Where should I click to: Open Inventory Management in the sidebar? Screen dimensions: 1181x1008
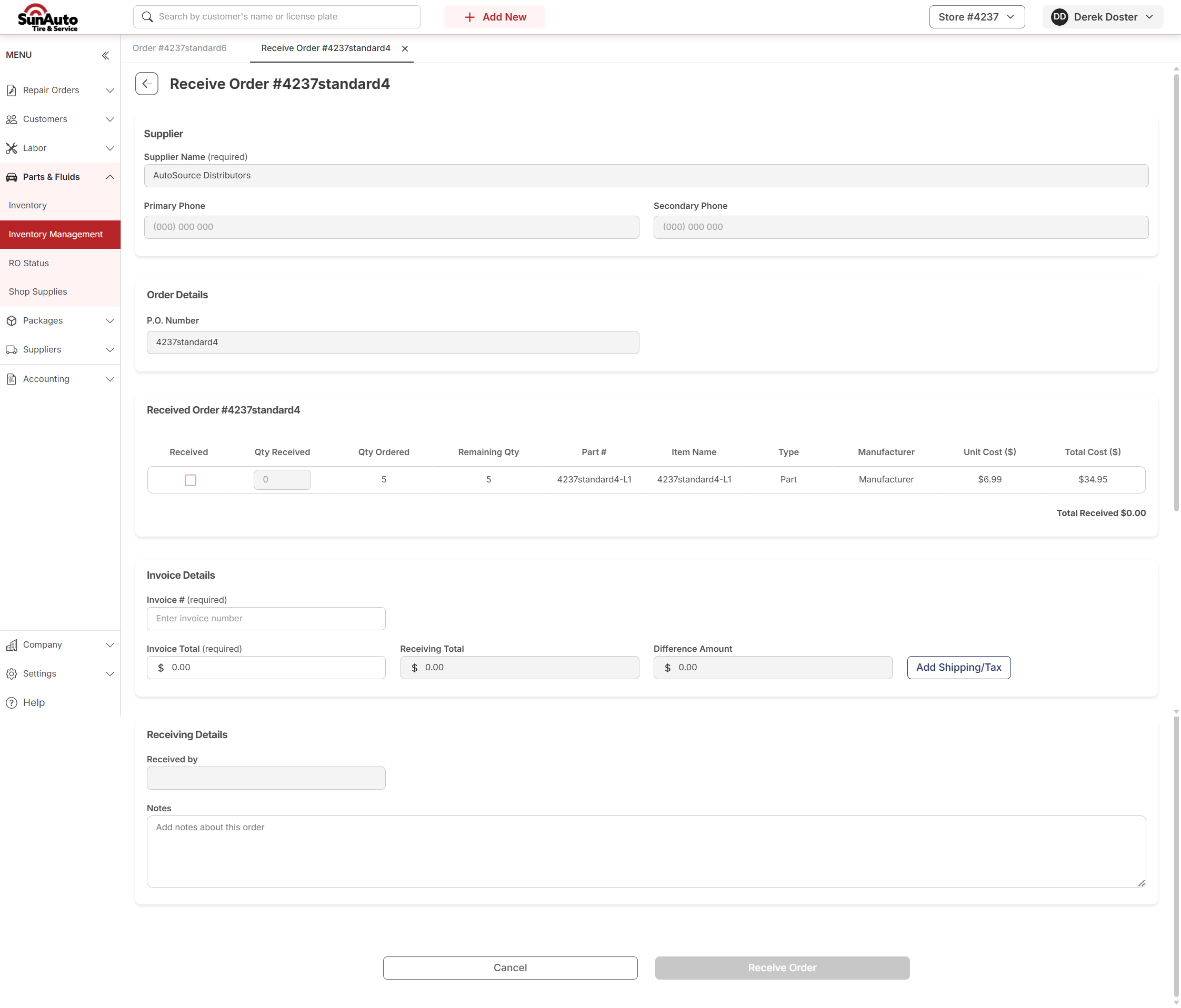[x=60, y=234]
